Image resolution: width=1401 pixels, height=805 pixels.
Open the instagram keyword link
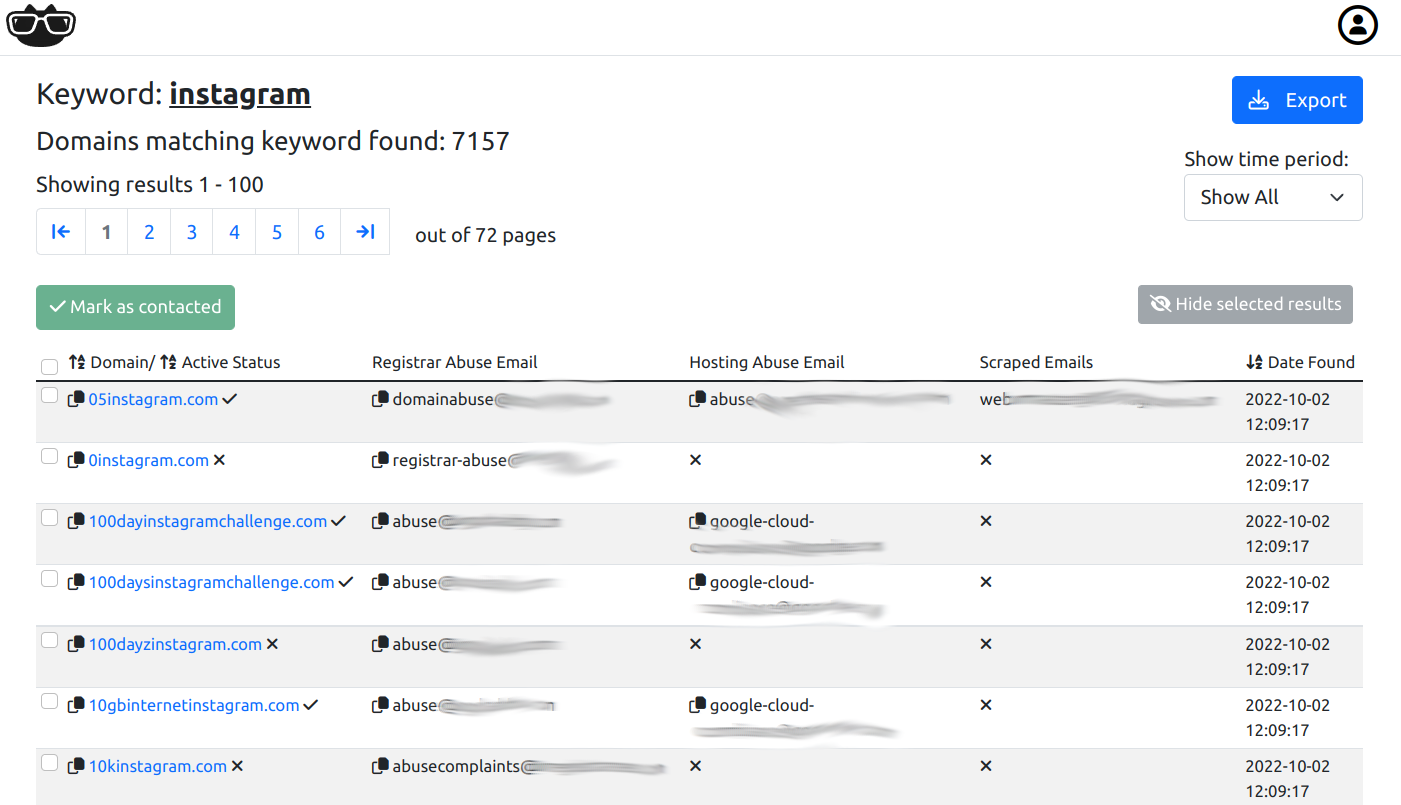coord(240,94)
